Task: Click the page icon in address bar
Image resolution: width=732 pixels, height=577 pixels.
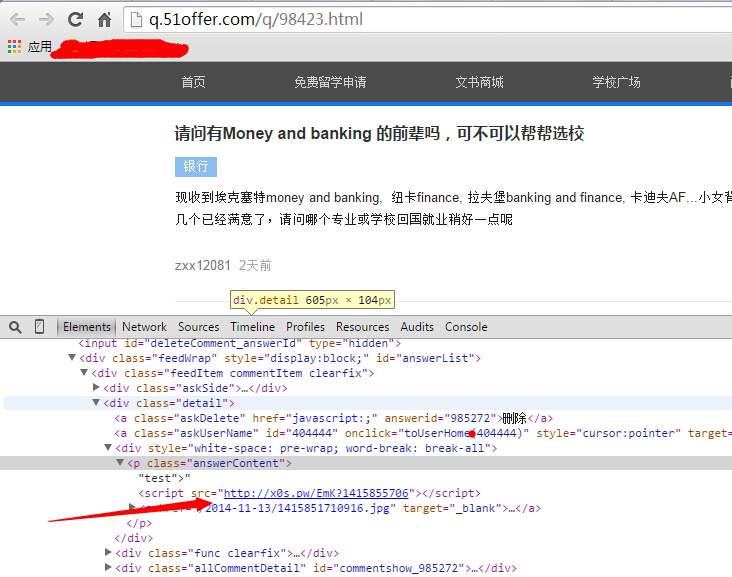Action: click(136, 20)
